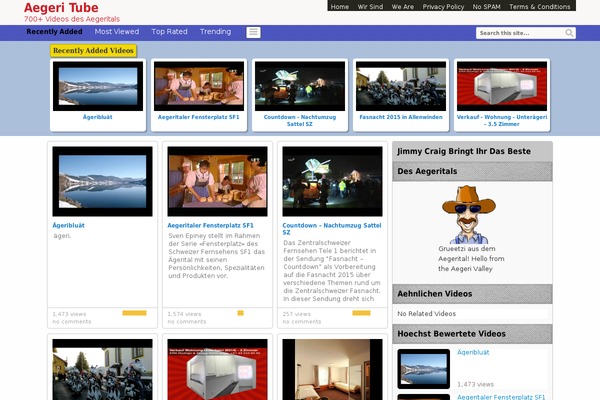Click '1,473 views' on the Ägeribluät card
The height and width of the screenshot is (400, 600).
tap(69, 314)
